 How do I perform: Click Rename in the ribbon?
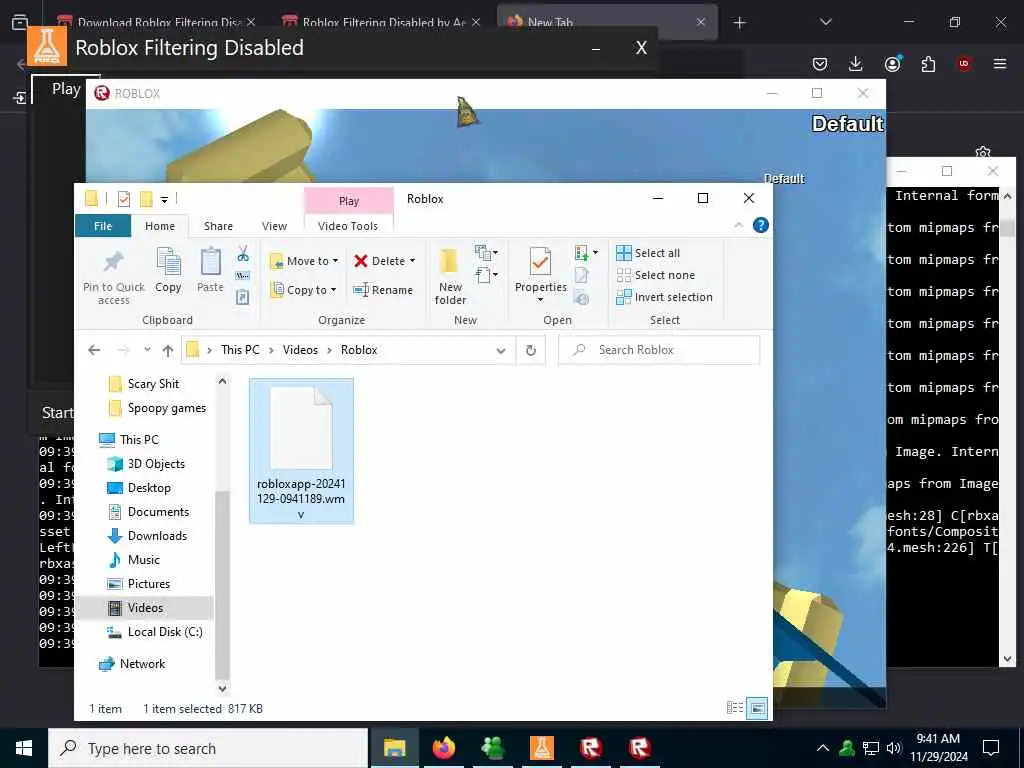coord(383,290)
